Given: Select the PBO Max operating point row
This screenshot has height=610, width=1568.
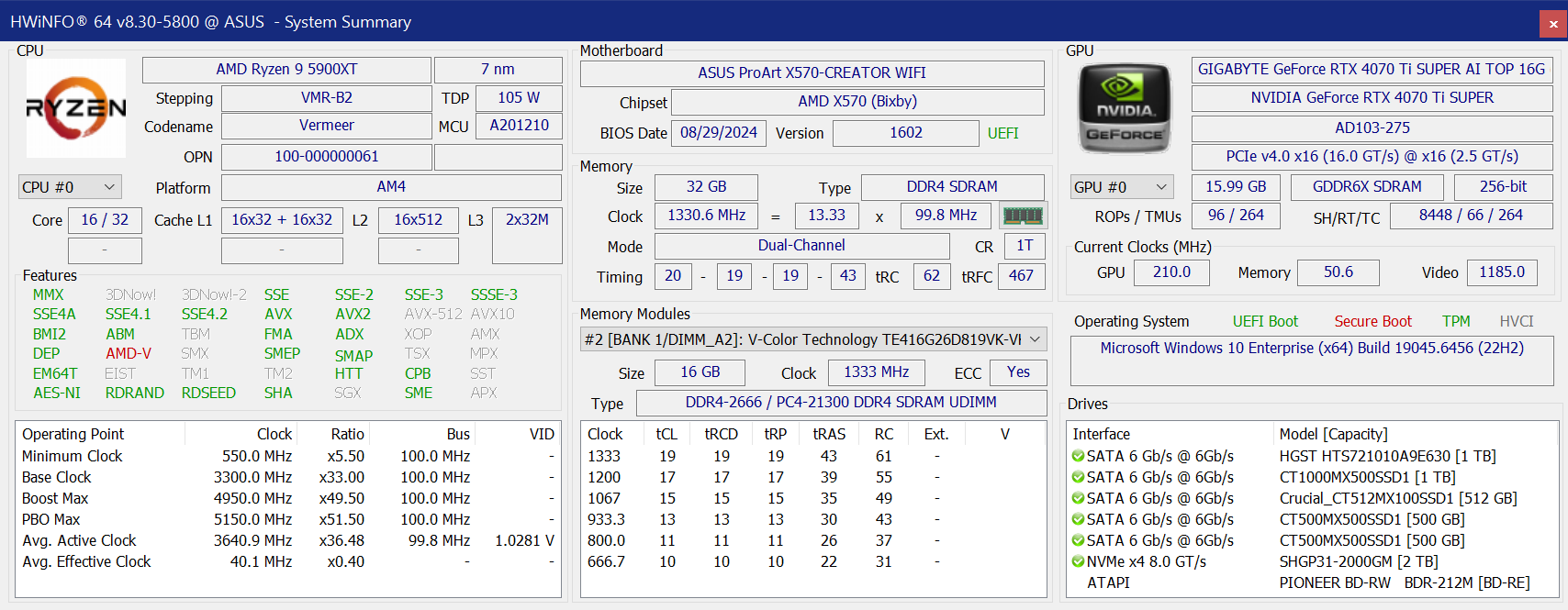Looking at the screenshot, I should (287, 519).
